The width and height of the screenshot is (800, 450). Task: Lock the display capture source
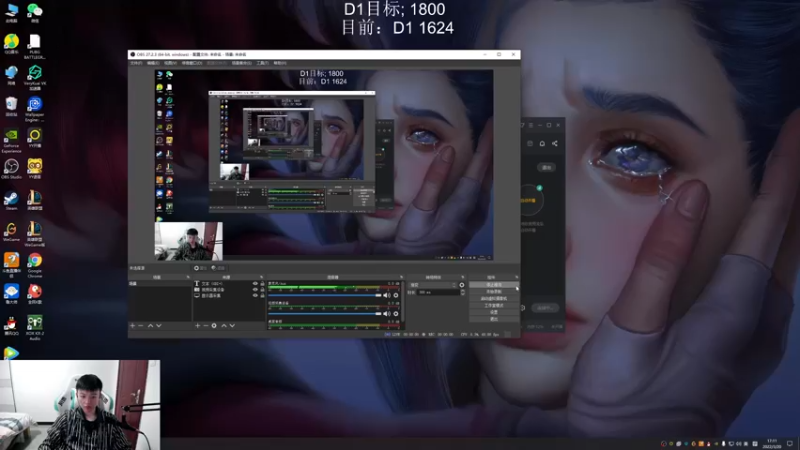tap(262, 295)
